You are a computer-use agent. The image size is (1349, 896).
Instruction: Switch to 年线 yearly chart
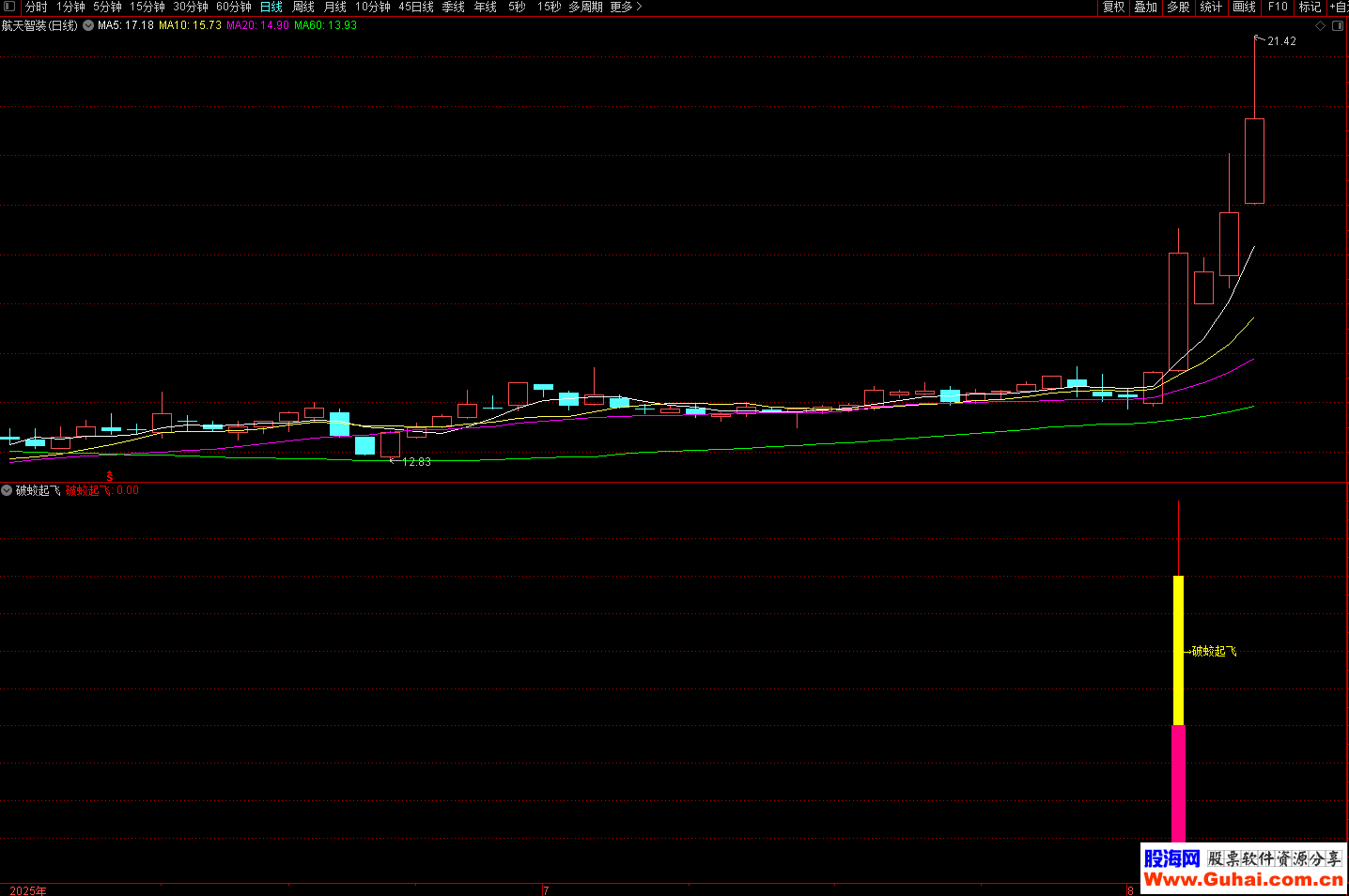pos(486,7)
